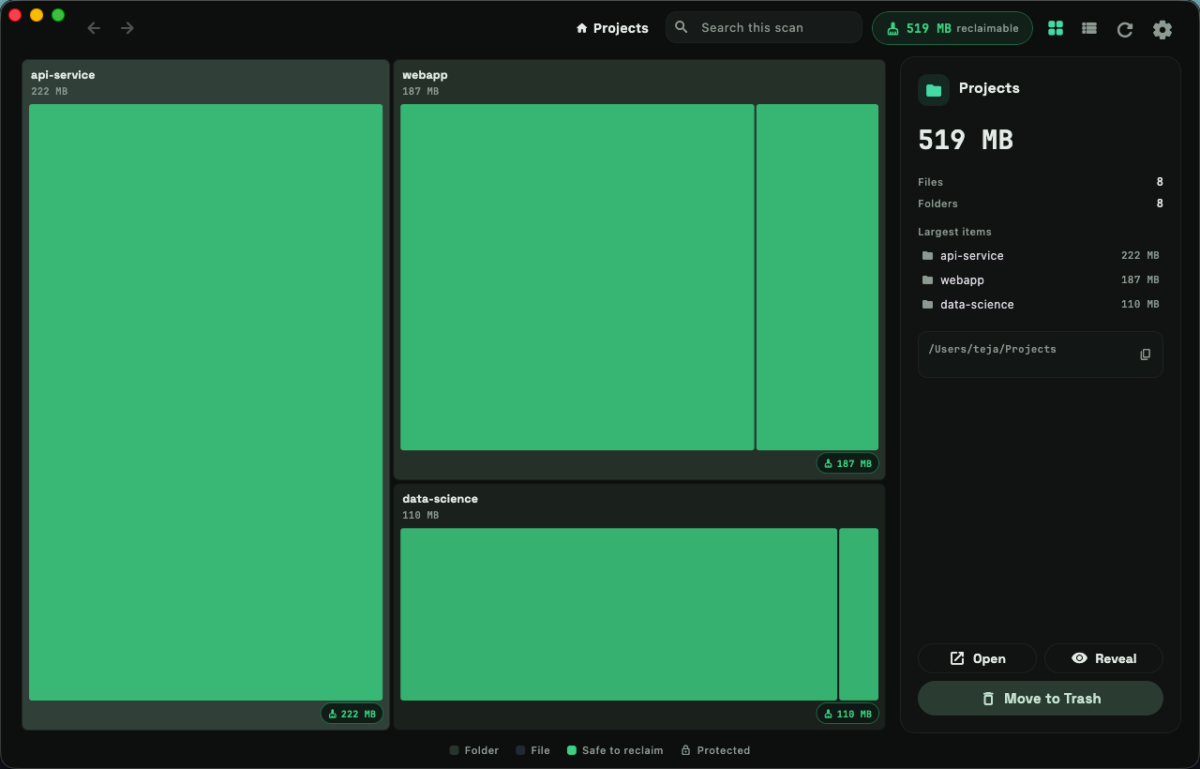Click the Open button

point(977,658)
